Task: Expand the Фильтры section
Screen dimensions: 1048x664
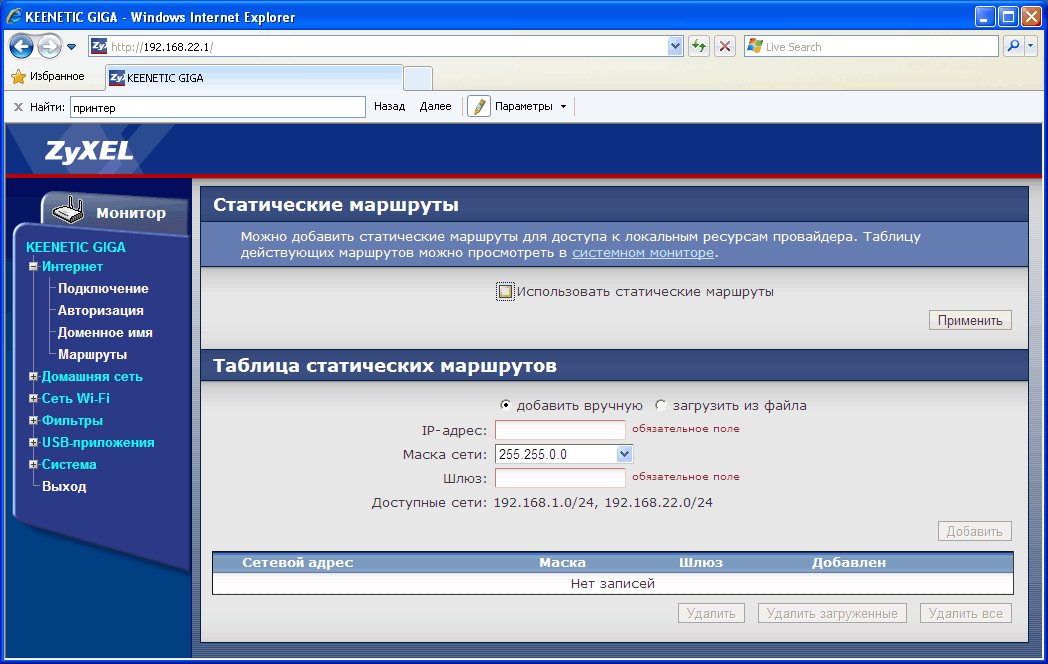Action: pyautogui.click(x=33, y=421)
